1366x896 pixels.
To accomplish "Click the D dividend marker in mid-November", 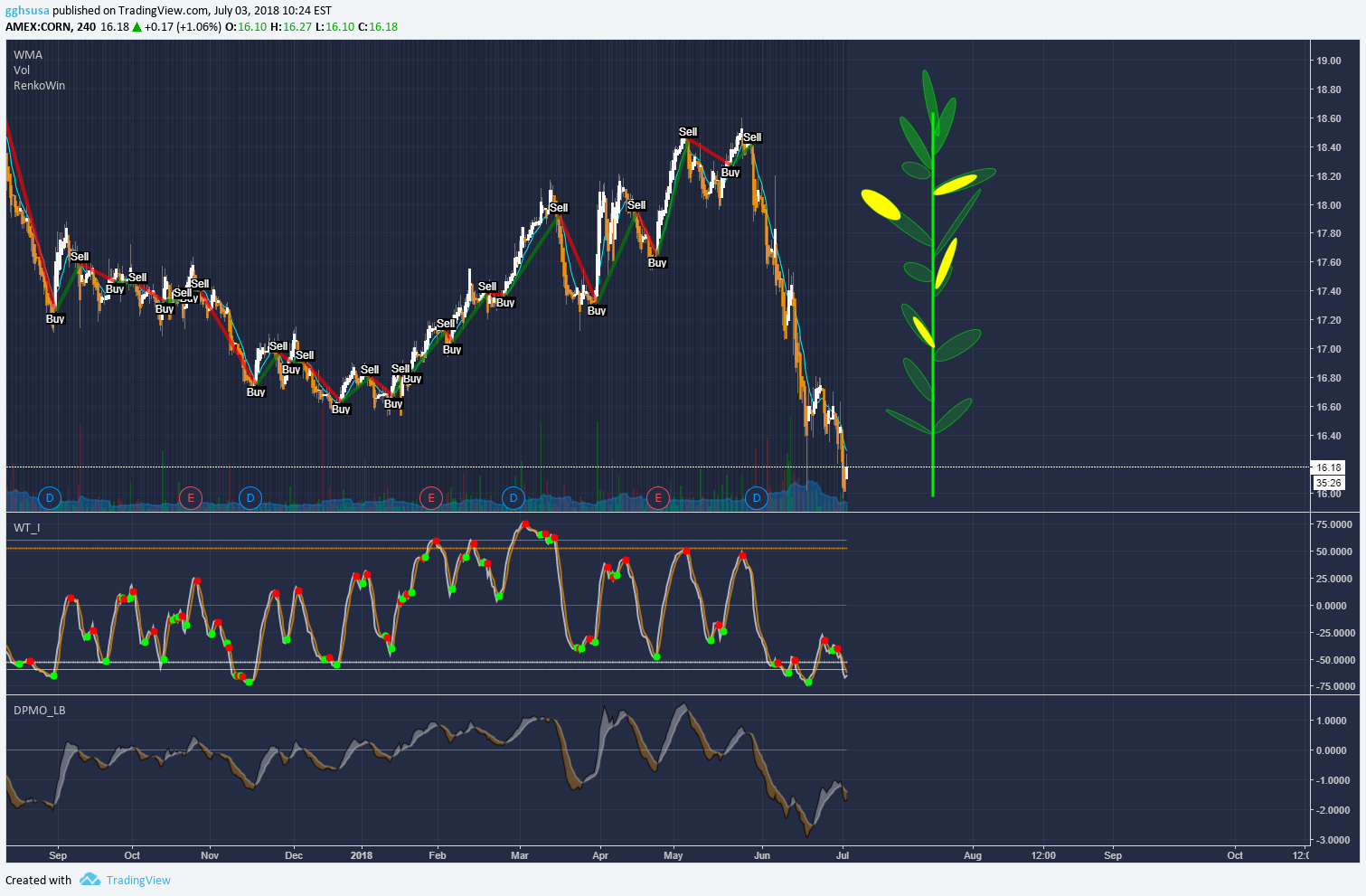I will pyautogui.click(x=250, y=497).
